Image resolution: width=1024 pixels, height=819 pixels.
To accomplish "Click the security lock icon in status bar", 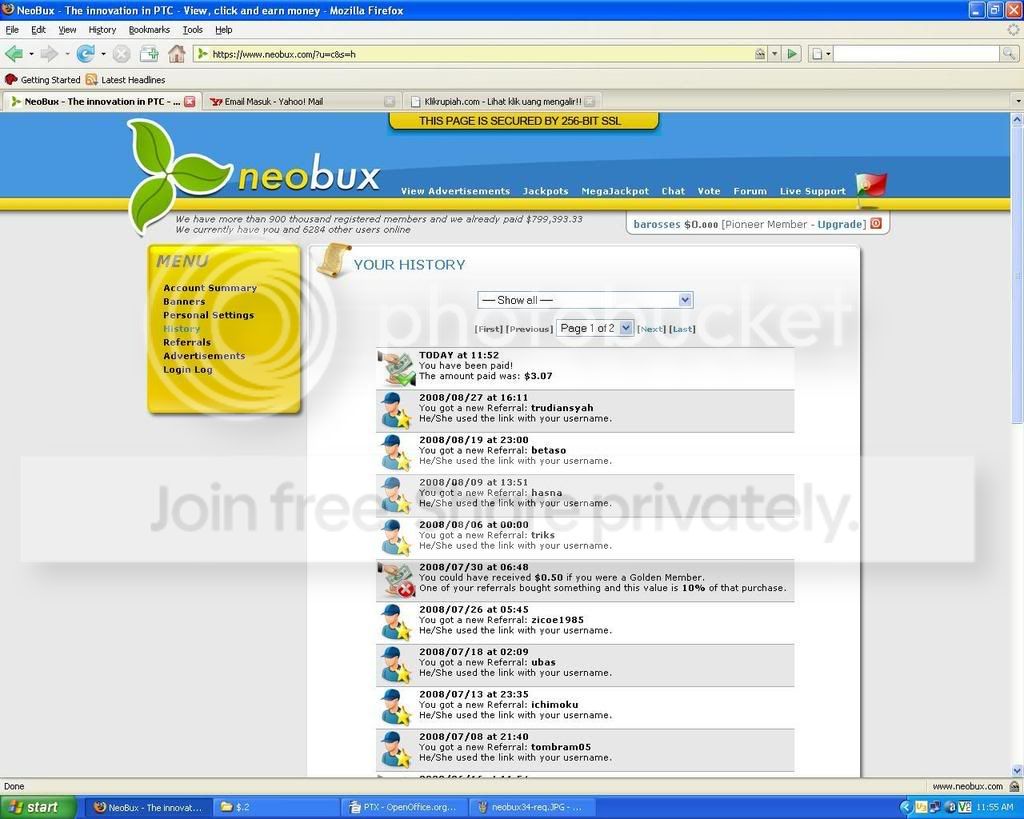I will click(x=1014, y=786).
